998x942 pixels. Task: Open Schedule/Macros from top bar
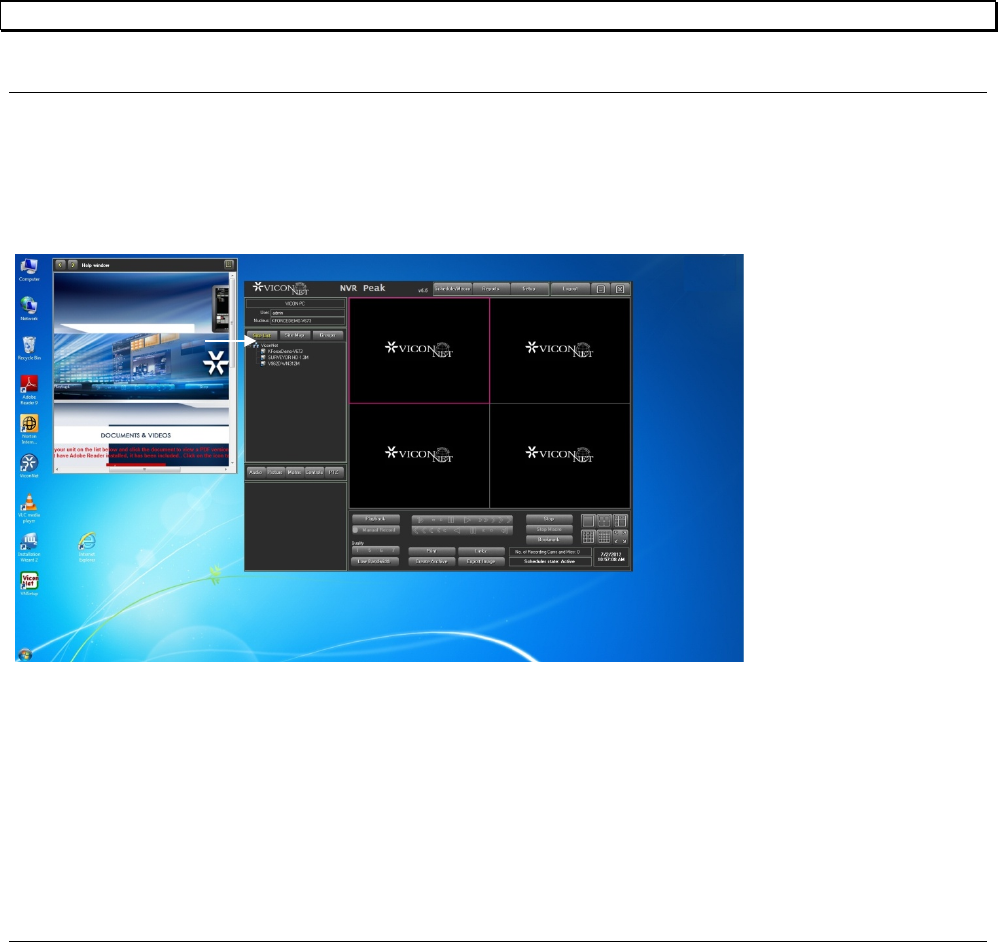click(453, 289)
